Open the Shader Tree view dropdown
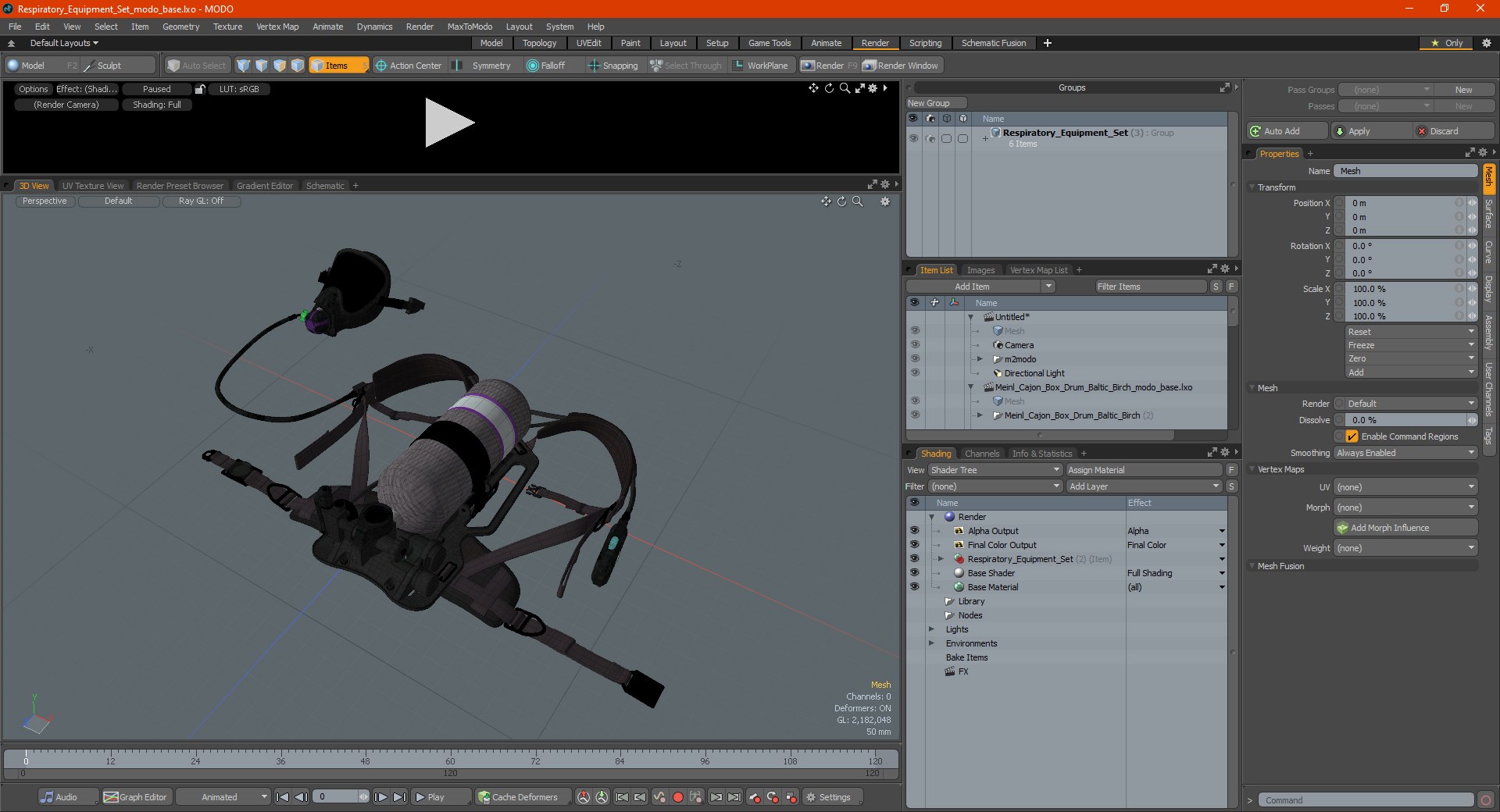The width and height of the screenshot is (1500, 812). (995, 470)
